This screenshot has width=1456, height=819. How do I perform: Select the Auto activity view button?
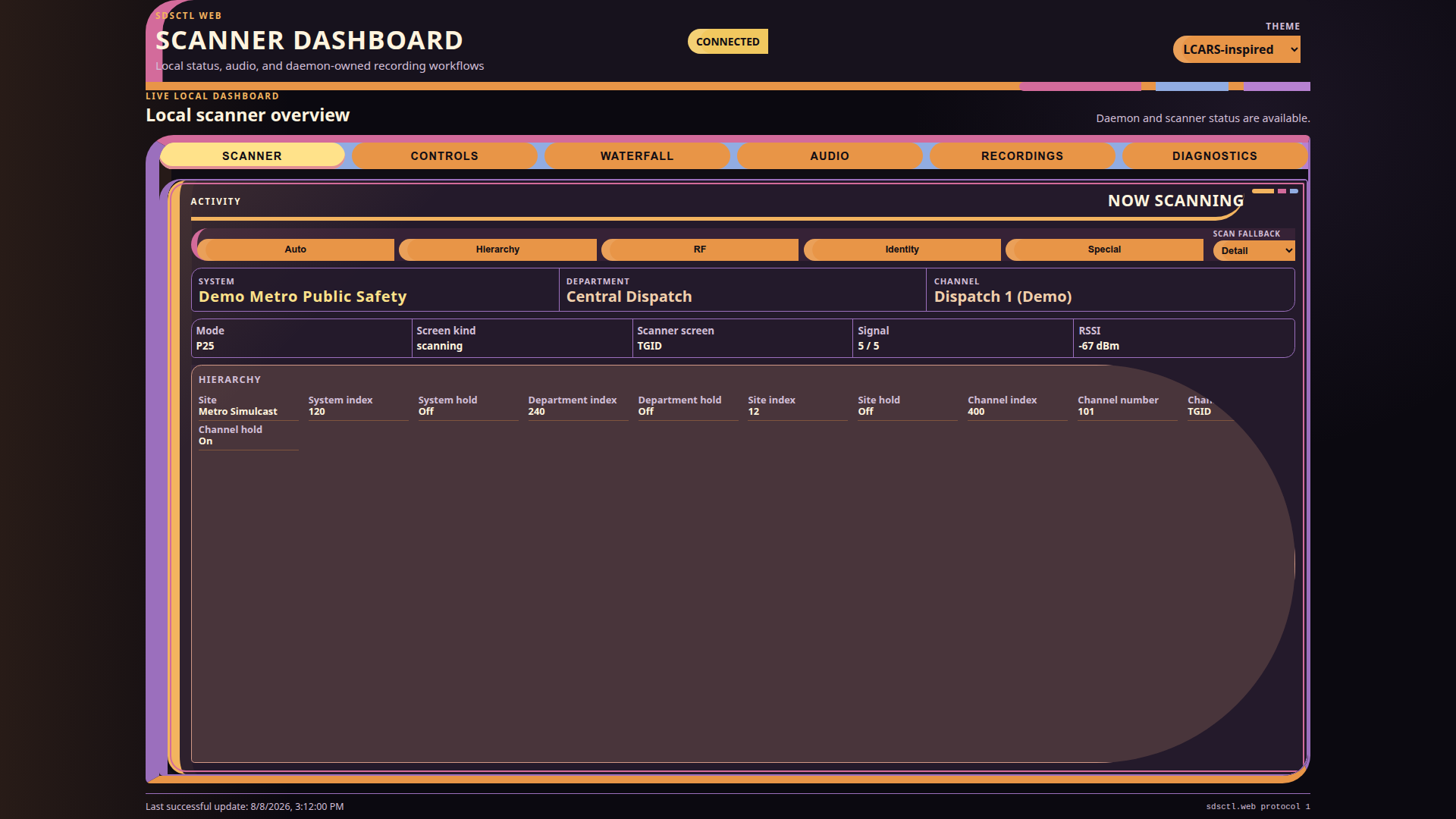[296, 249]
